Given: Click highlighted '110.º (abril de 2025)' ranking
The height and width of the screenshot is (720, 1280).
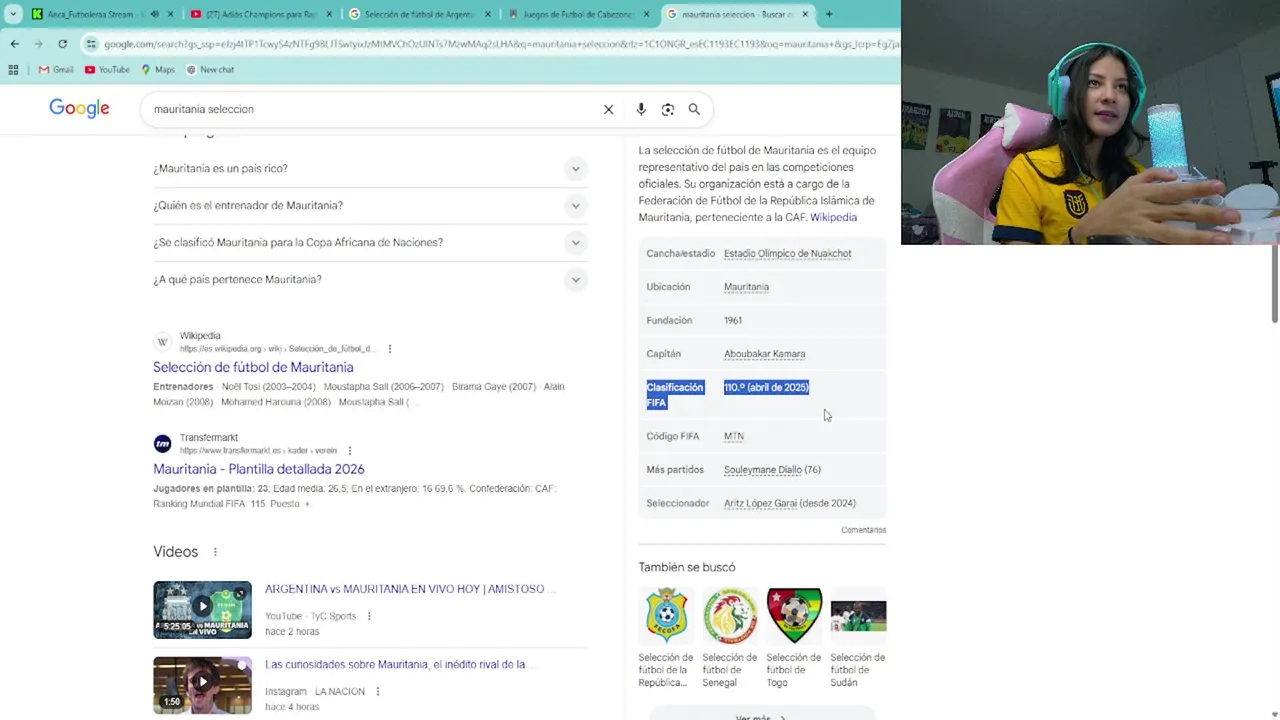Looking at the screenshot, I should (766, 387).
